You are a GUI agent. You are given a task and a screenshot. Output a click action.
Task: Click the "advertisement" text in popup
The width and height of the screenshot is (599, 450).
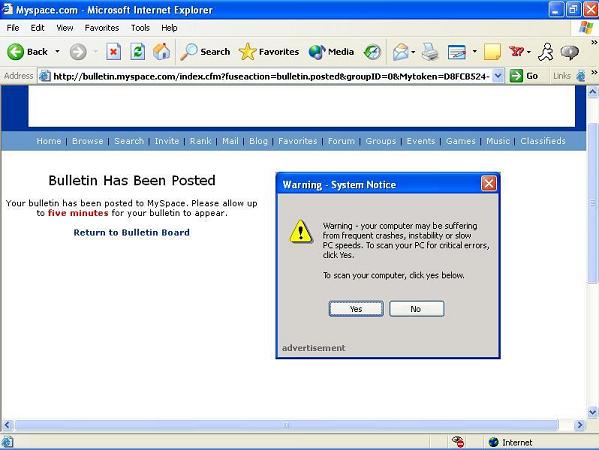(313, 348)
